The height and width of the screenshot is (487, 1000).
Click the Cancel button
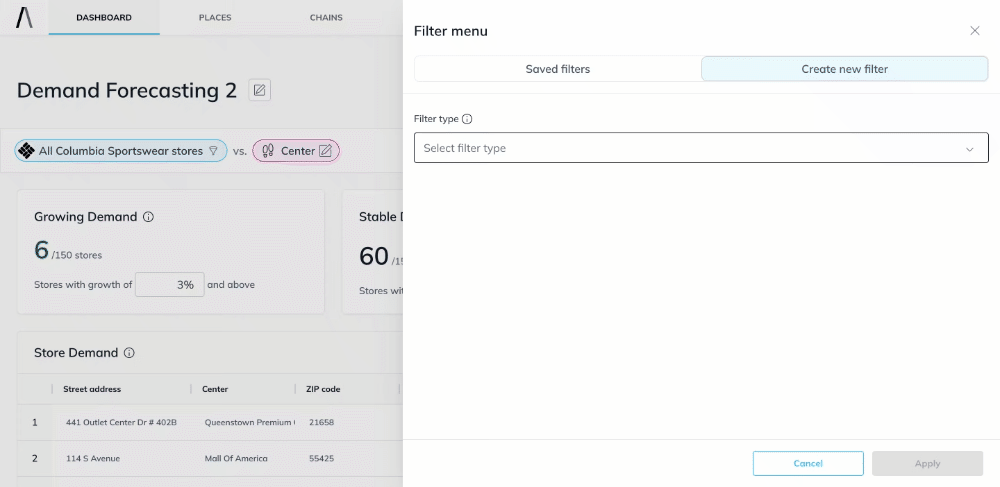808,463
